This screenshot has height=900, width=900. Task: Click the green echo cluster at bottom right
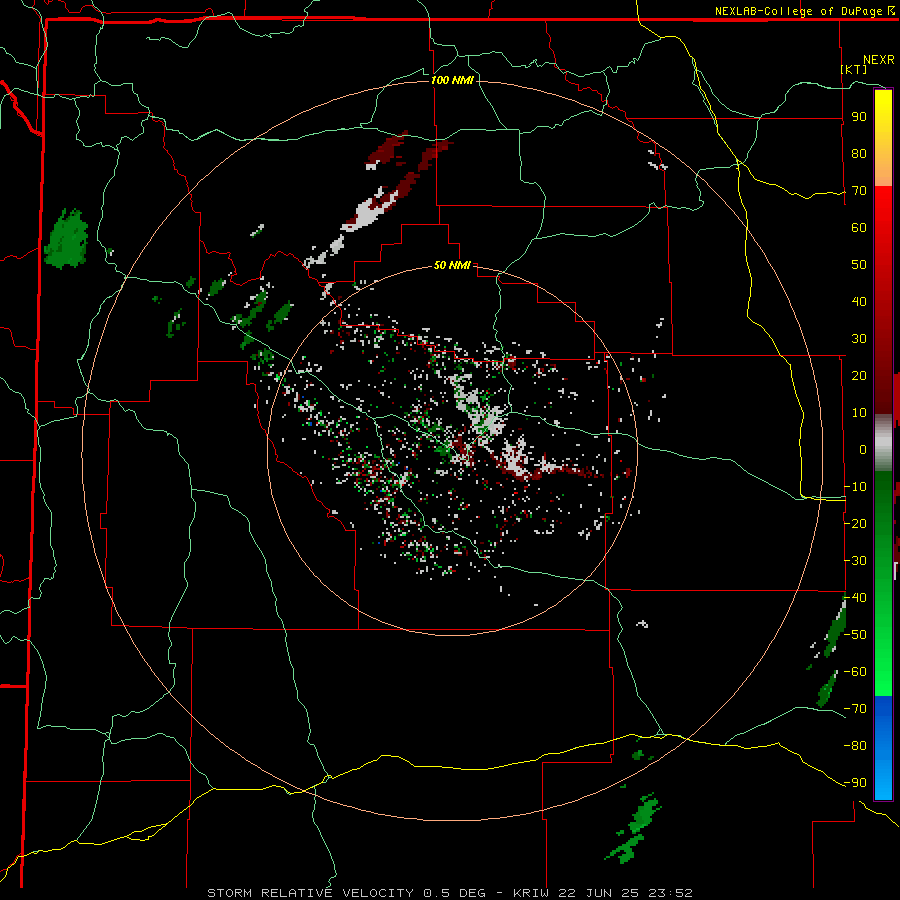coord(634,827)
